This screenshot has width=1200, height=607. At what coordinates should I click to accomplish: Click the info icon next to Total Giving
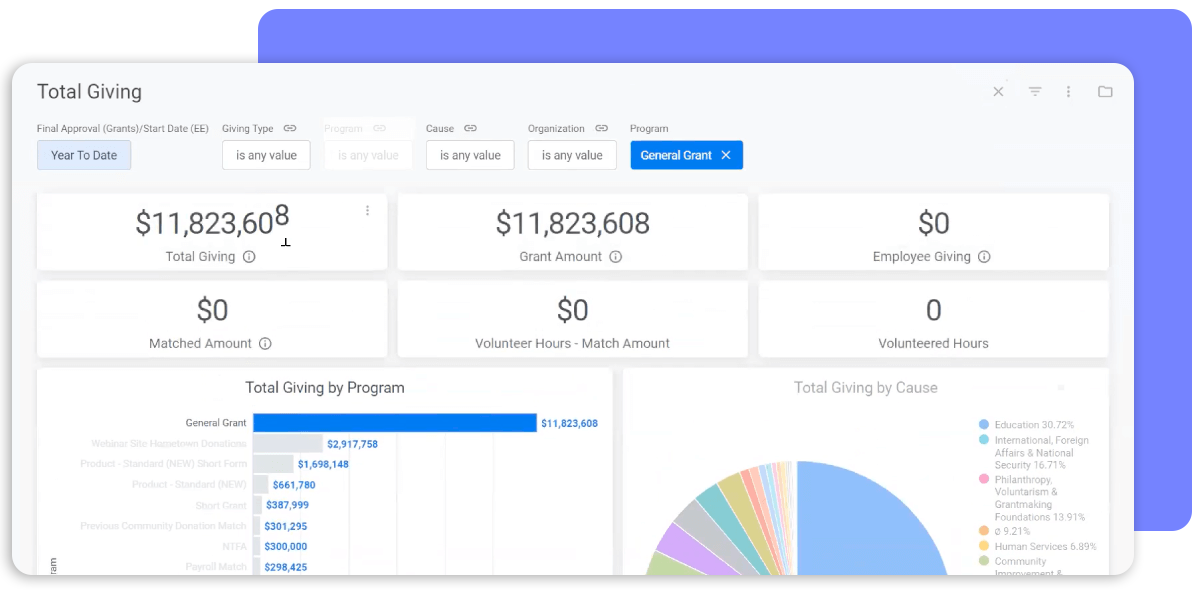249,257
